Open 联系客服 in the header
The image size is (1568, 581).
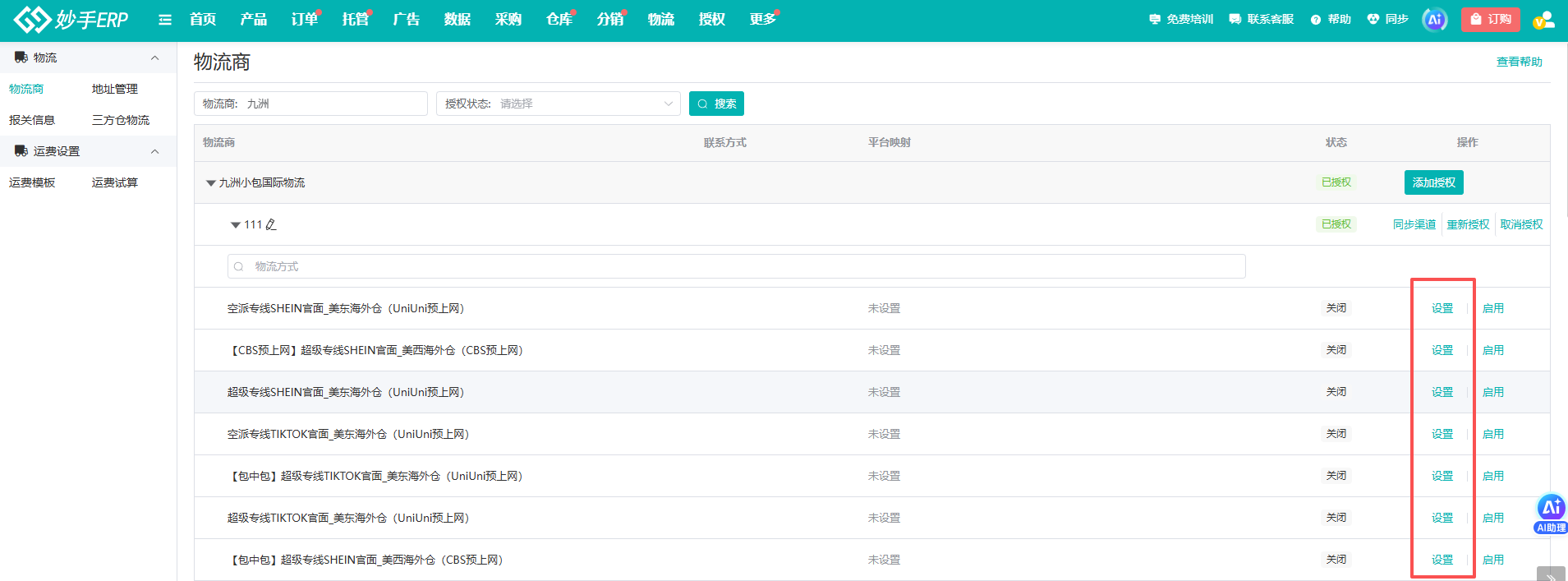[1262, 19]
